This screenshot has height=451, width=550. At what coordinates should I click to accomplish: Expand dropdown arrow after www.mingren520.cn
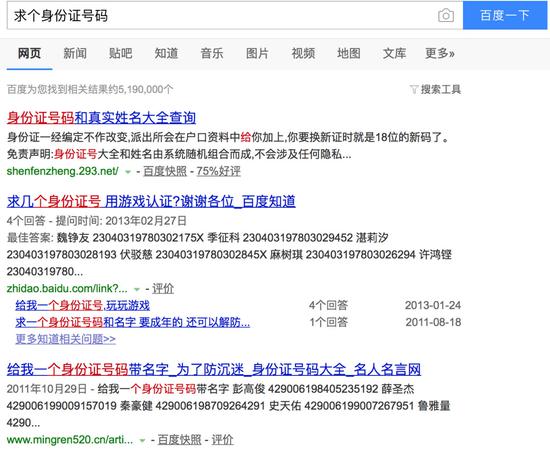[142, 440]
